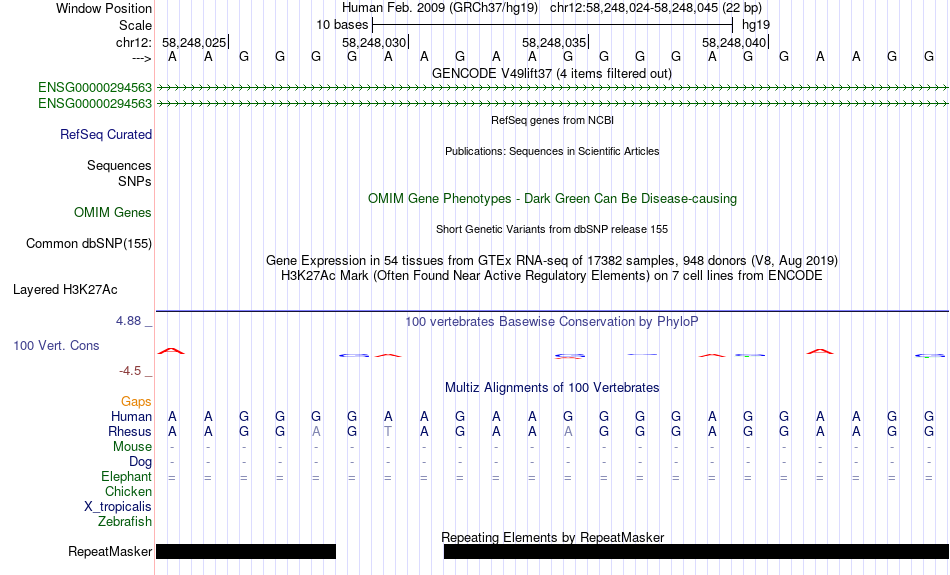Open Gene Expression in 54 tissues GTEx title
This screenshot has width=950, height=575.
(552, 261)
